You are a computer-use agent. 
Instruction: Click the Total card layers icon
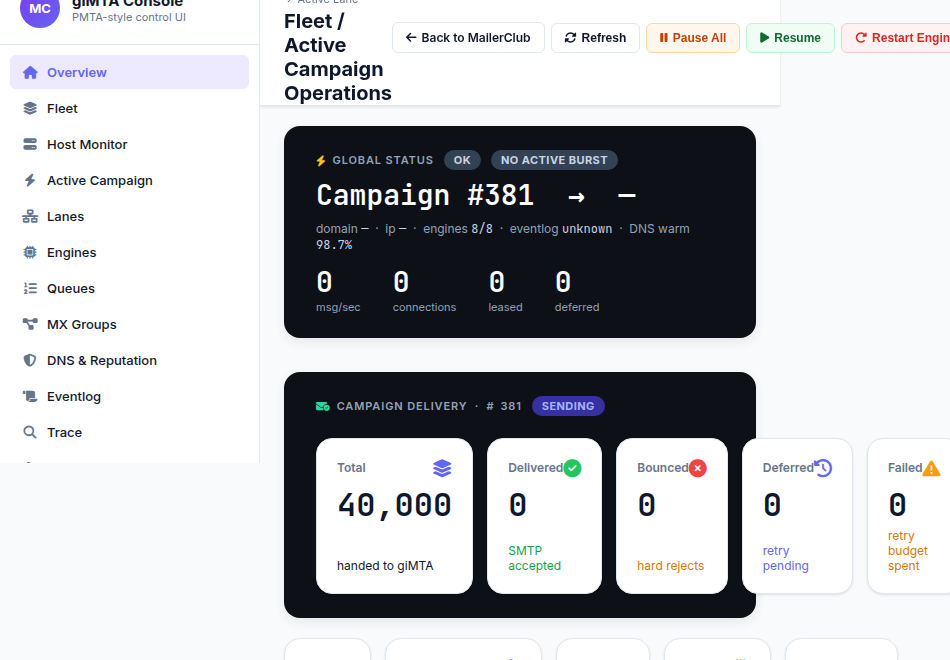(x=442, y=468)
